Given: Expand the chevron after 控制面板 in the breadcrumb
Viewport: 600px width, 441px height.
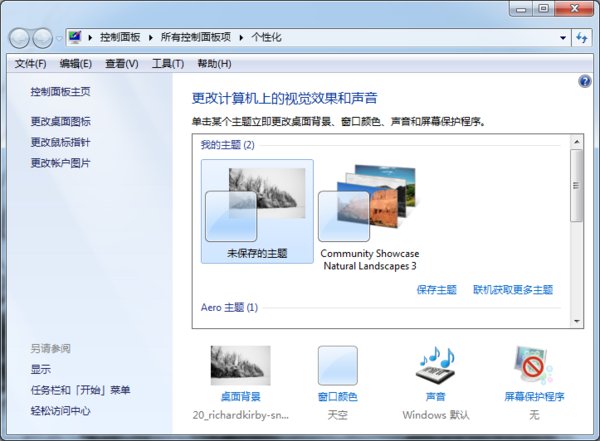Looking at the screenshot, I should pos(151,38).
